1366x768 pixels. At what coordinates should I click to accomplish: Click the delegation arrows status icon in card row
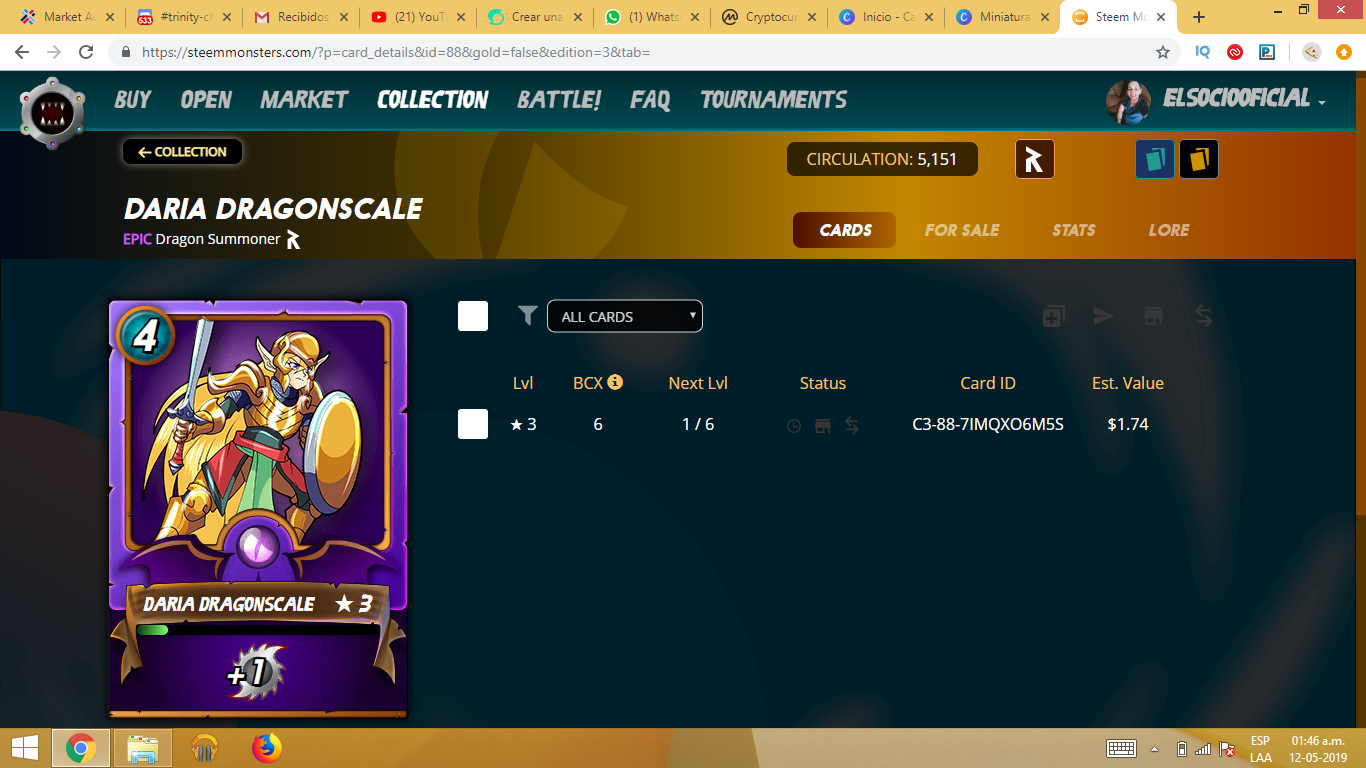852,425
